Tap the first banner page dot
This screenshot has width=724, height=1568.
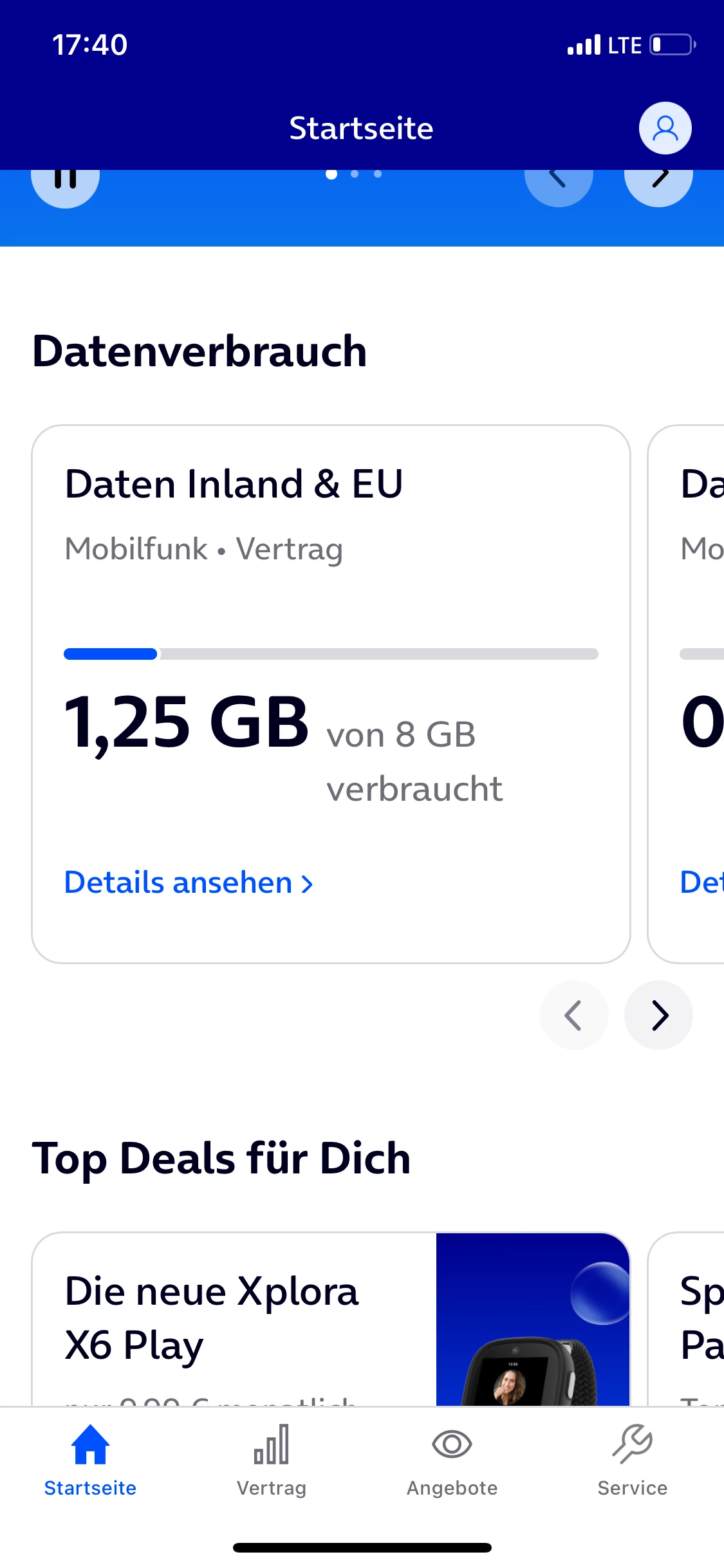click(x=331, y=174)
